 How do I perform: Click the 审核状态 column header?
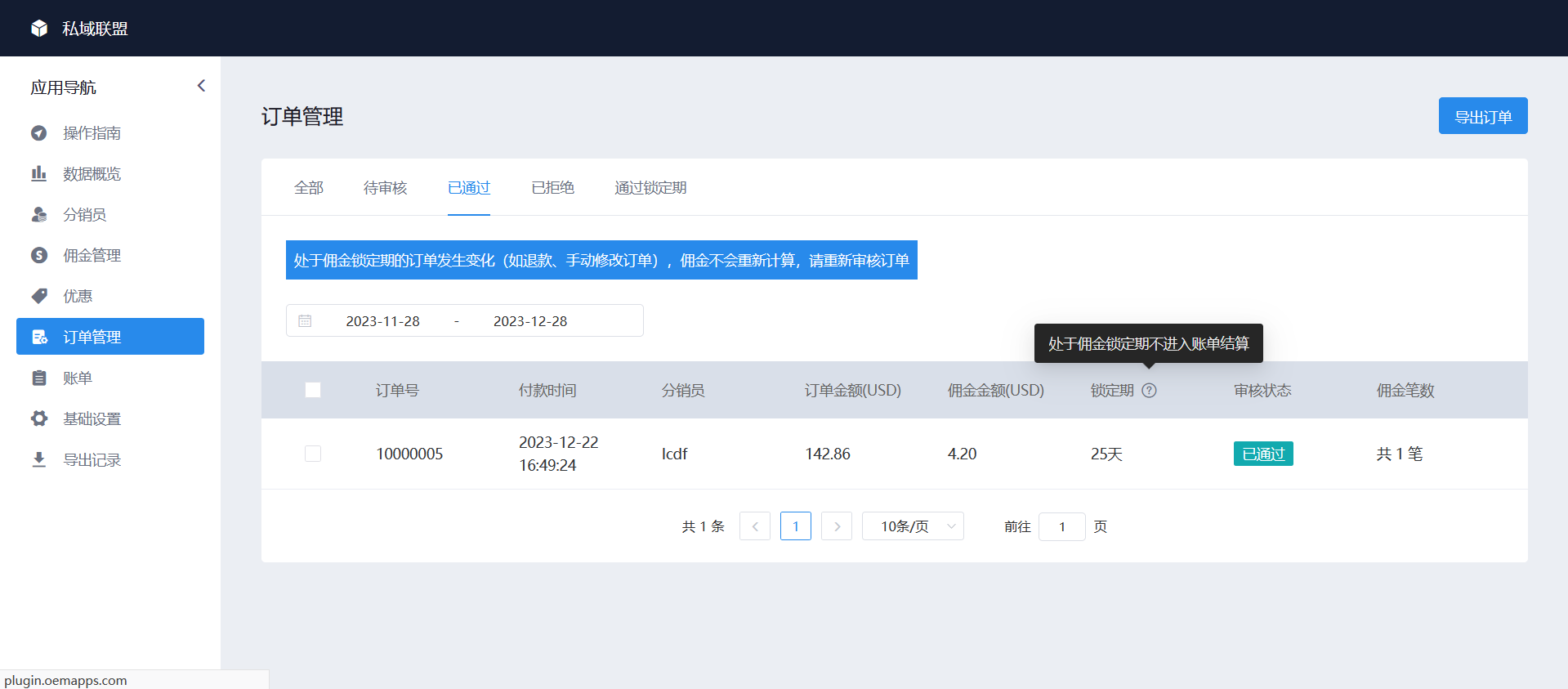click(1262, 391)
